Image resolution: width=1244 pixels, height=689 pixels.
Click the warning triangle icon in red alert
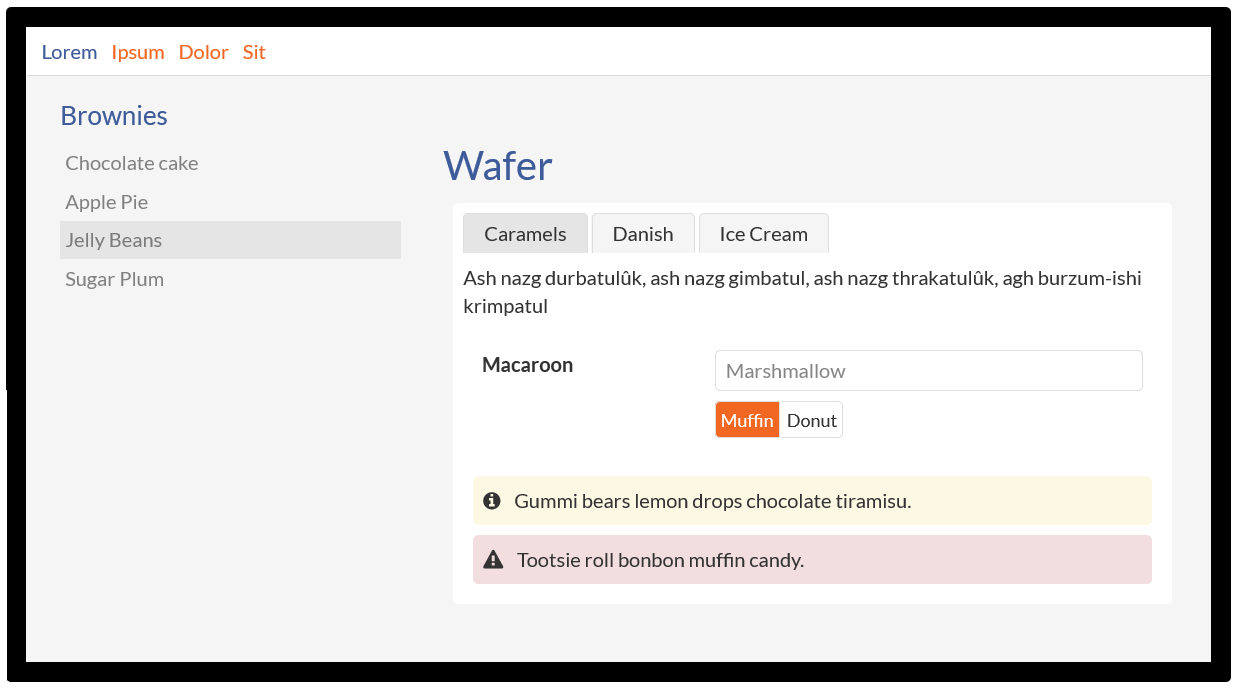tap(492, 560)
